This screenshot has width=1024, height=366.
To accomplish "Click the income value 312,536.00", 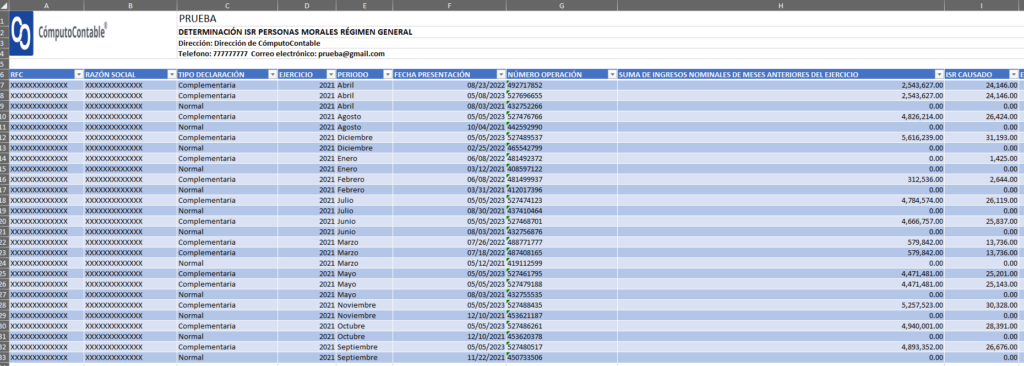I will pyautogui.click(x=925, y=179).
